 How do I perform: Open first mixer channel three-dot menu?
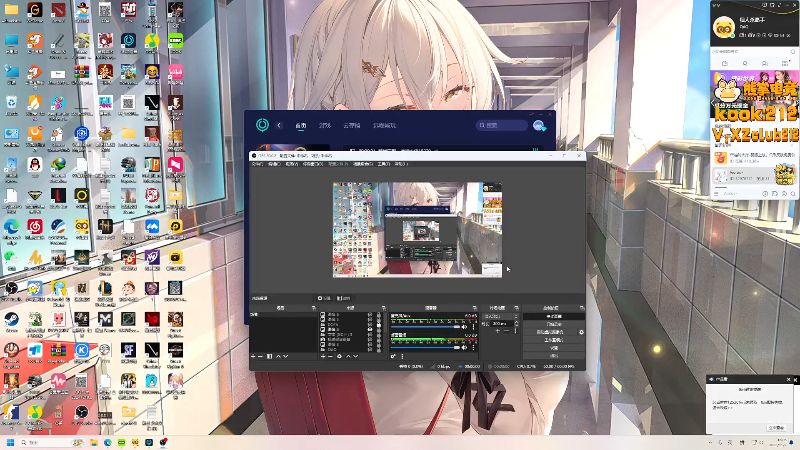[x=473, y=327]
